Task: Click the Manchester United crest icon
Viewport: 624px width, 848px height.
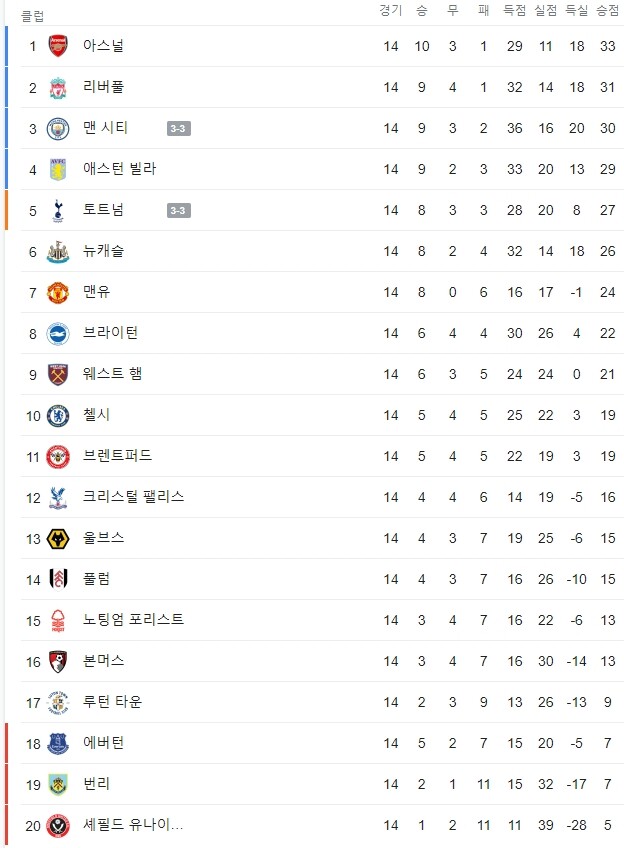Action: [x=58, y=293]
